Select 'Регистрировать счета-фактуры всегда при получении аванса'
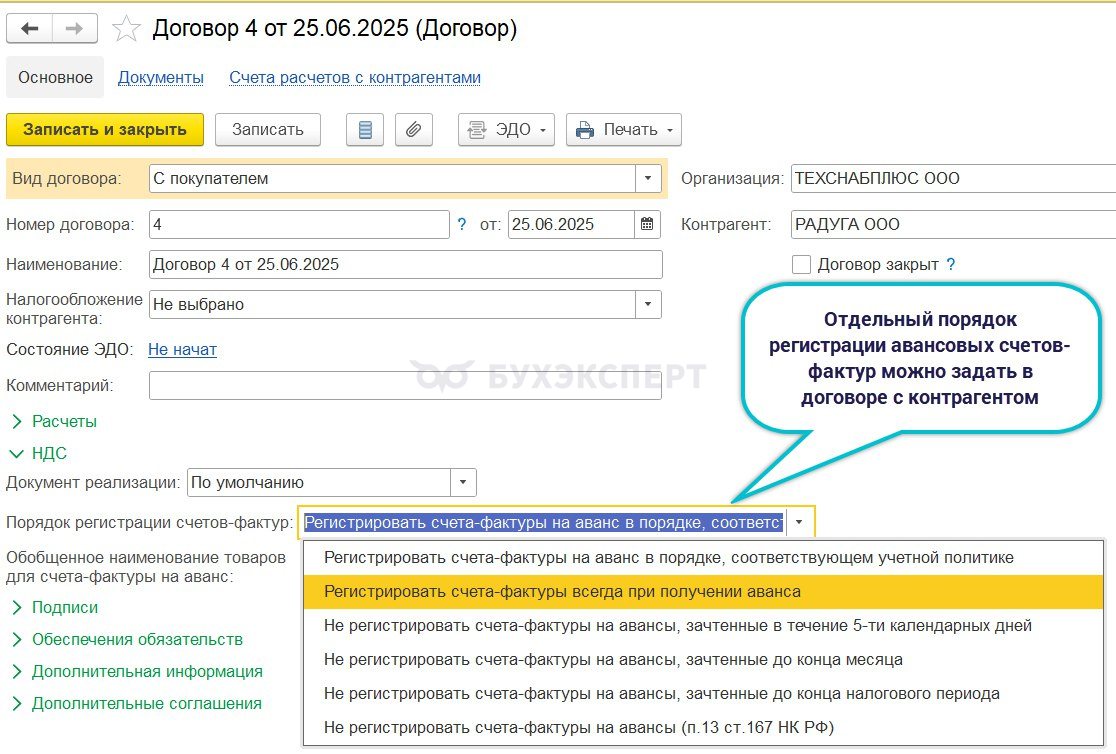 (703, 592)
